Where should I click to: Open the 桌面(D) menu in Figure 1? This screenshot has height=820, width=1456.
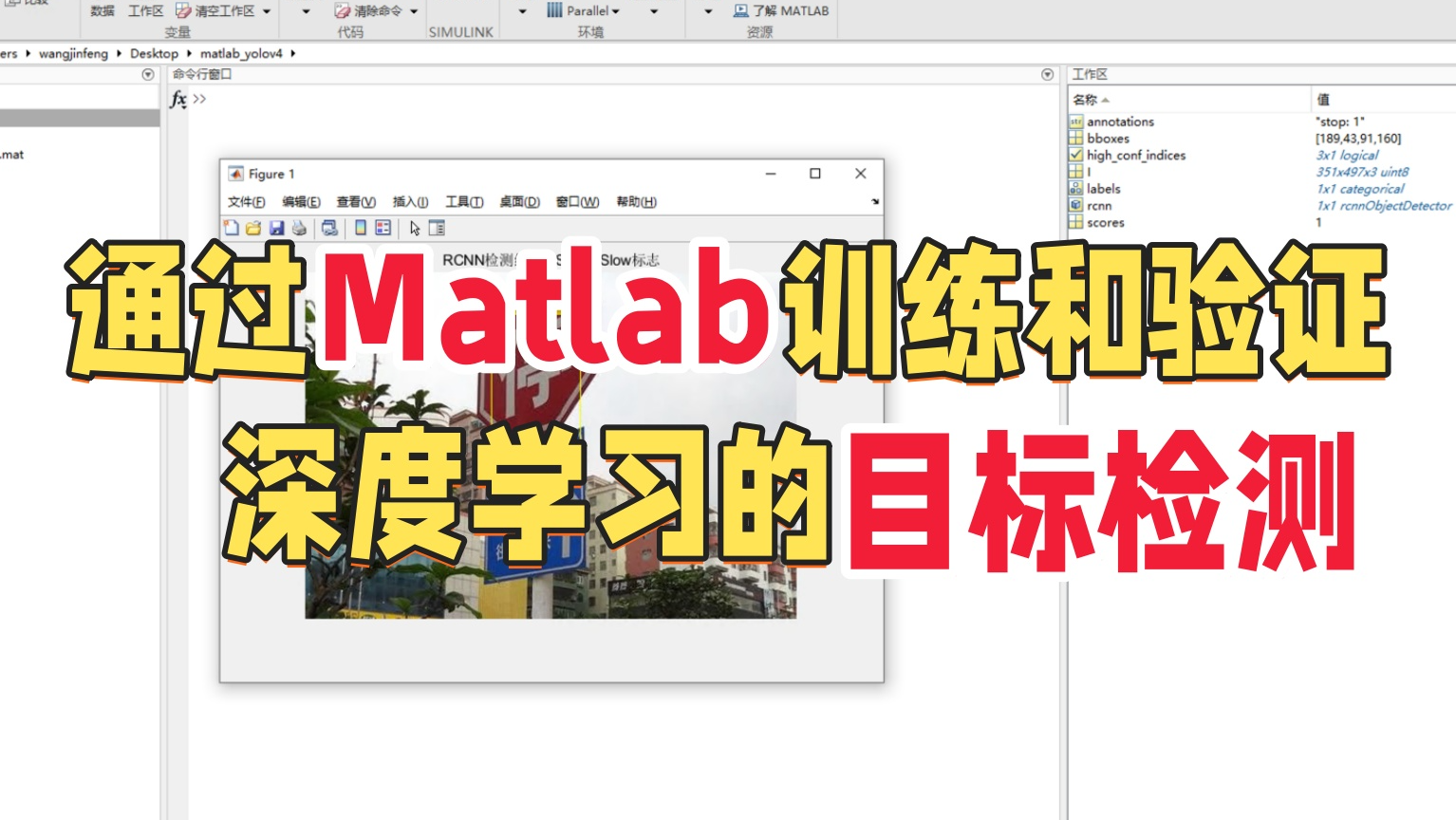click(519, 201)
